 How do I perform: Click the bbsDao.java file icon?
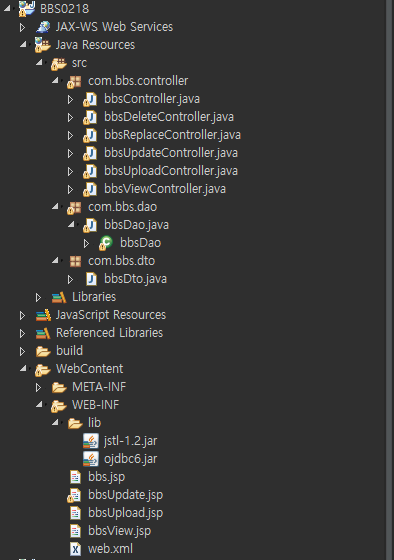click(x=90, y=225)
